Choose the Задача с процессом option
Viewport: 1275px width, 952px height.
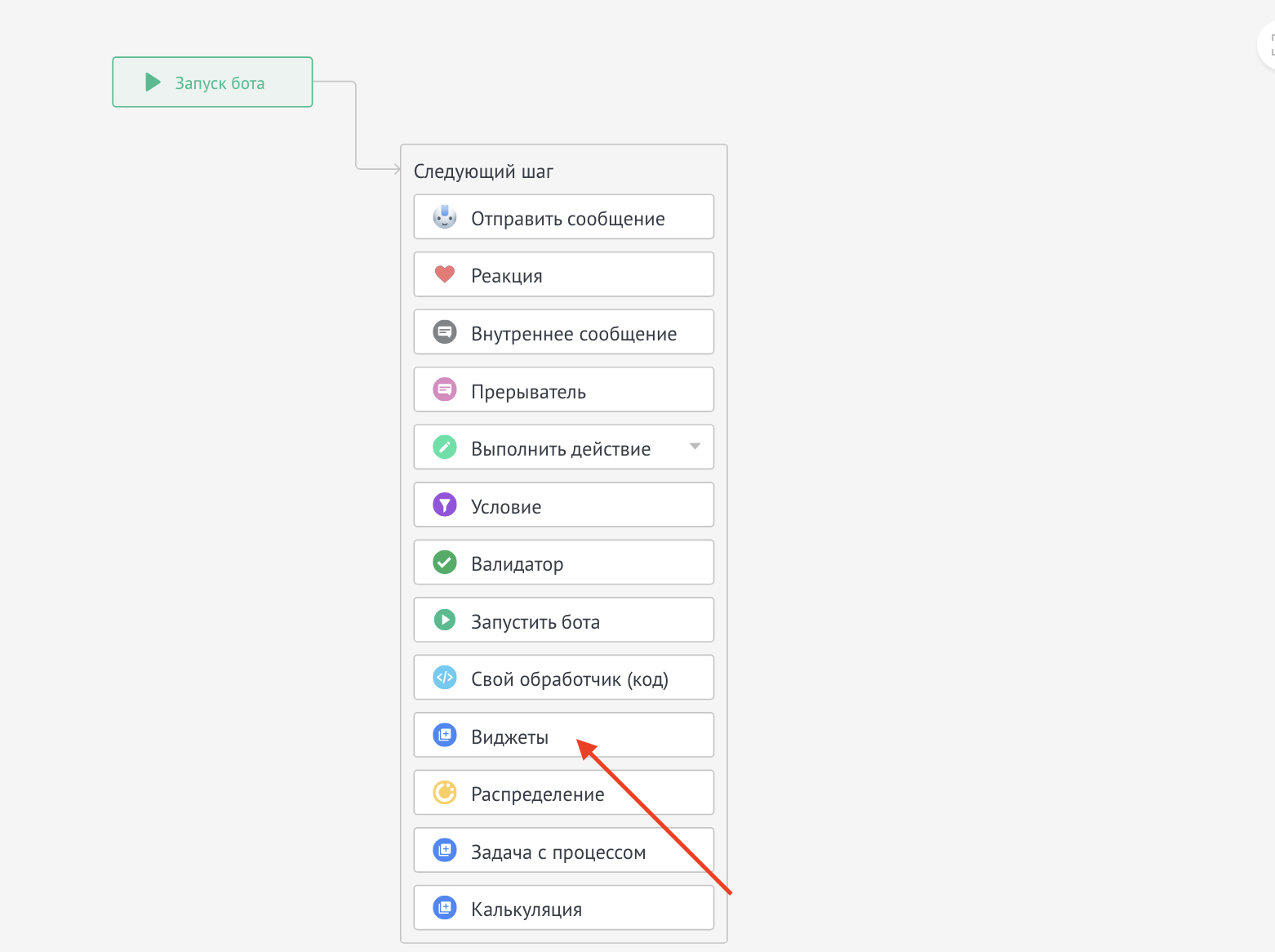tap(563, 851)
